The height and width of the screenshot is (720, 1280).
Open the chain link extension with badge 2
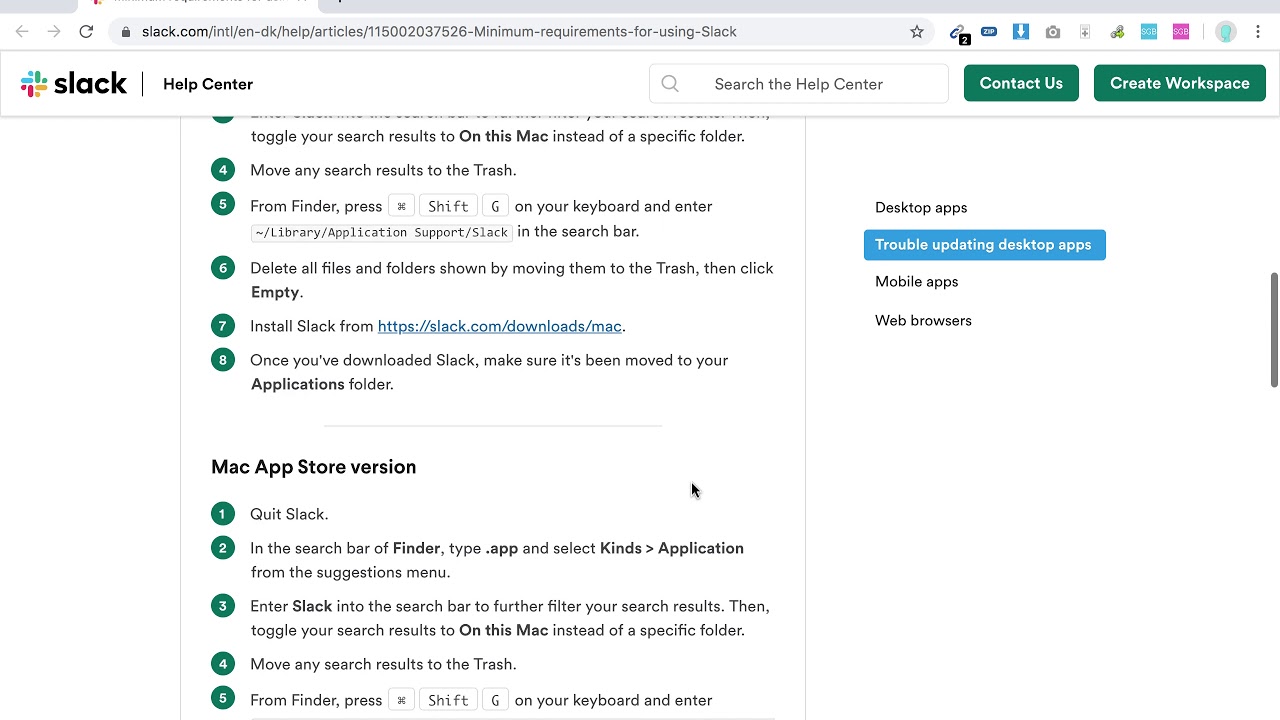point(958,33)
